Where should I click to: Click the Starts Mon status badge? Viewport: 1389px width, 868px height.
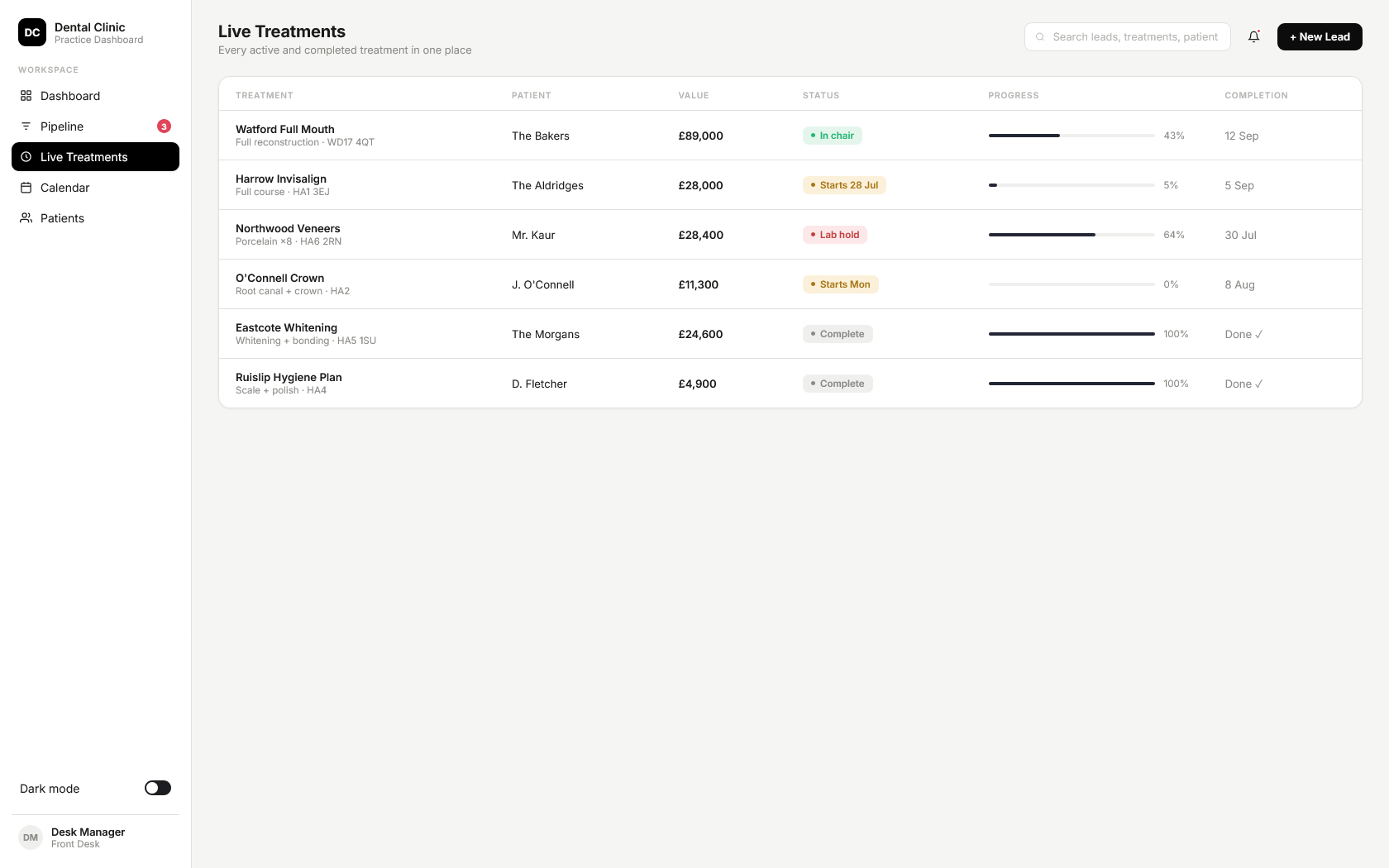pyautogui.click(x=841, y=284)
